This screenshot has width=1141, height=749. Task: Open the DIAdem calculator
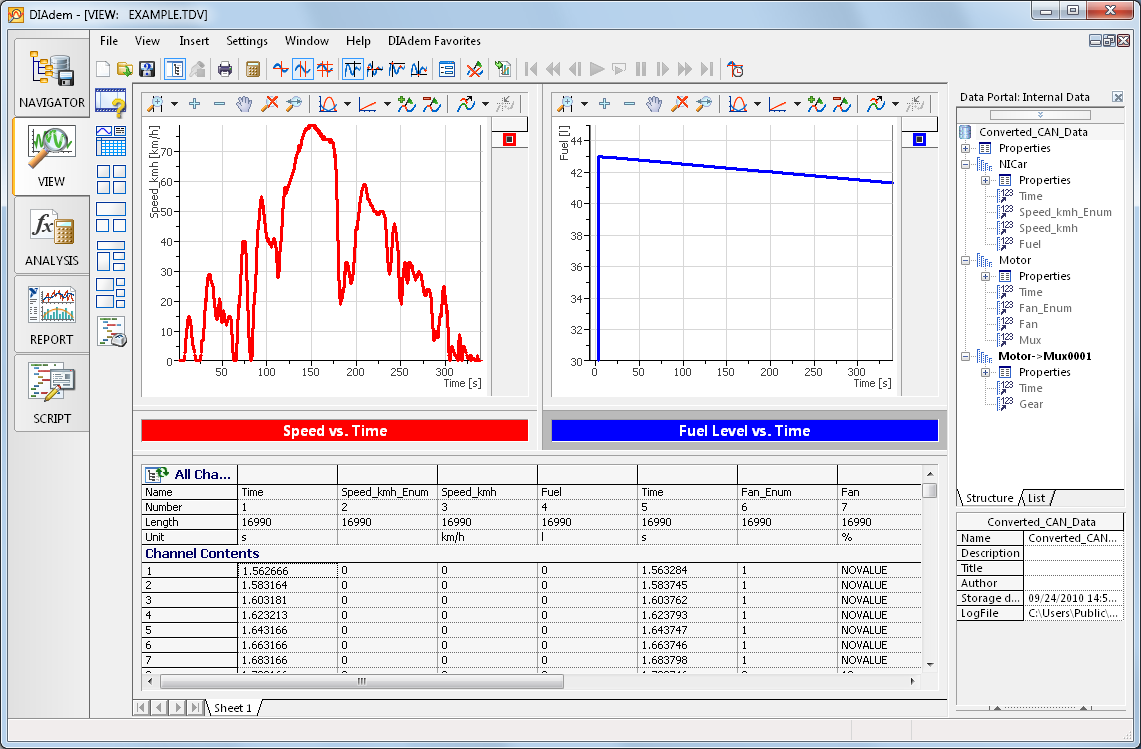[x=252, y=69]
